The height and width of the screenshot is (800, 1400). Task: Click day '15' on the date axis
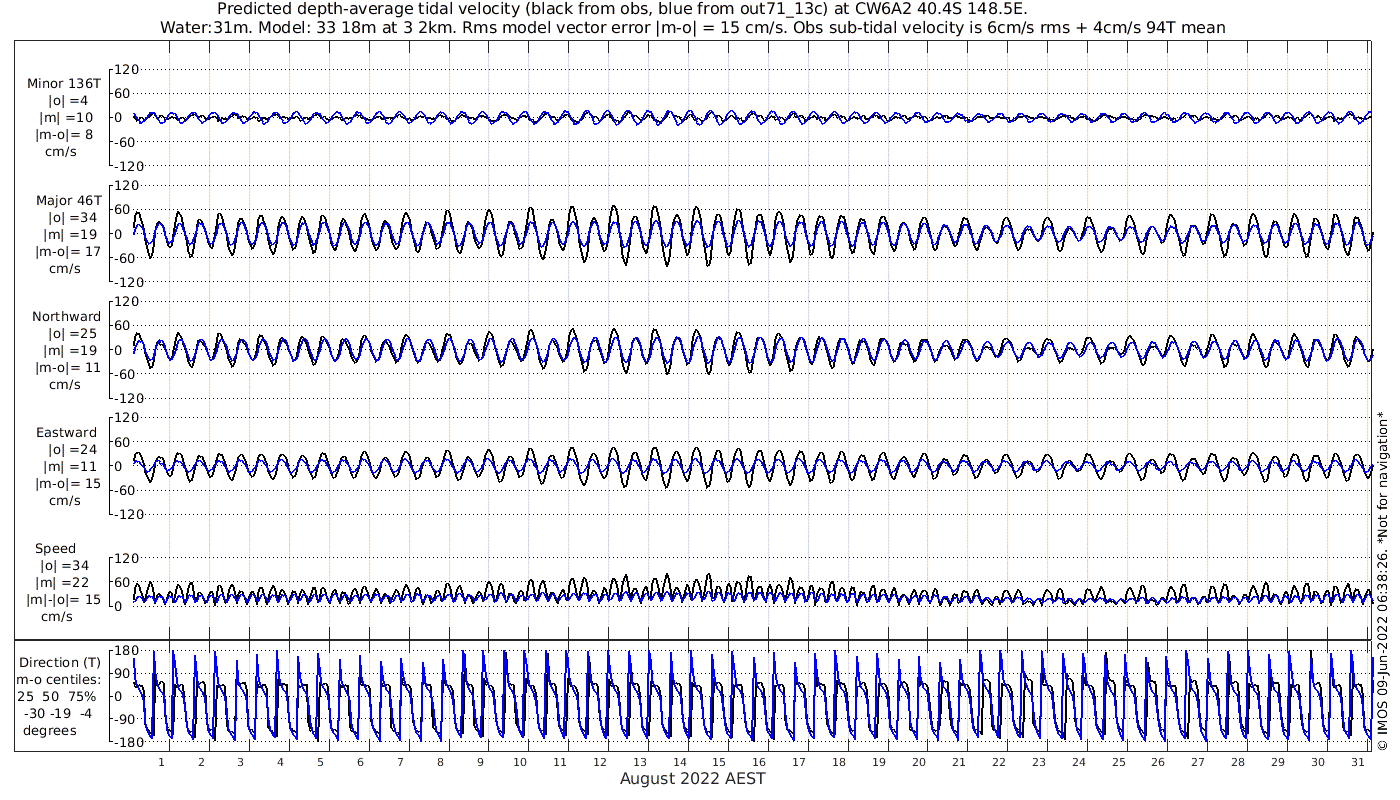720,761
